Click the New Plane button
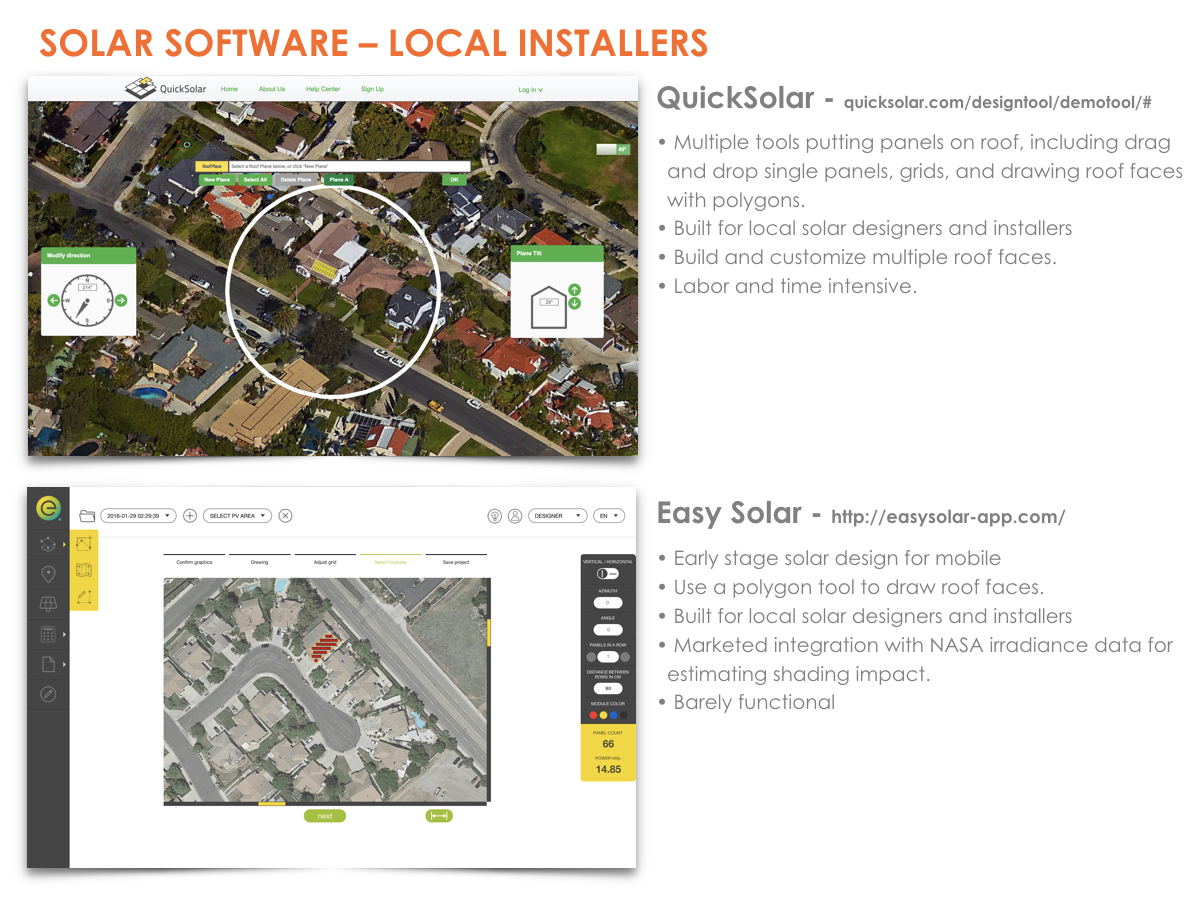 pyautogui.click(x=216, y=180)
